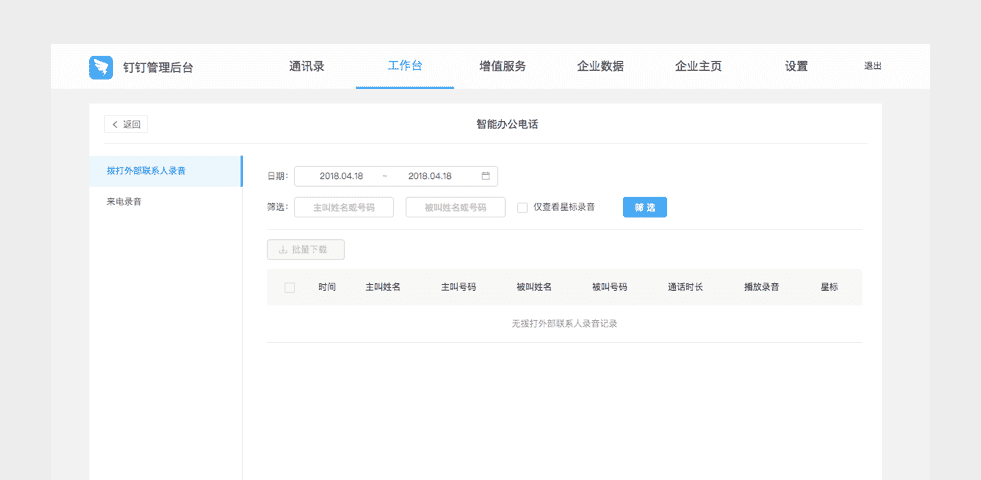The width and height of the screenshot is (981, 480).
Task: Open the 企业主页 tab
Action: [x=698, y=67]
